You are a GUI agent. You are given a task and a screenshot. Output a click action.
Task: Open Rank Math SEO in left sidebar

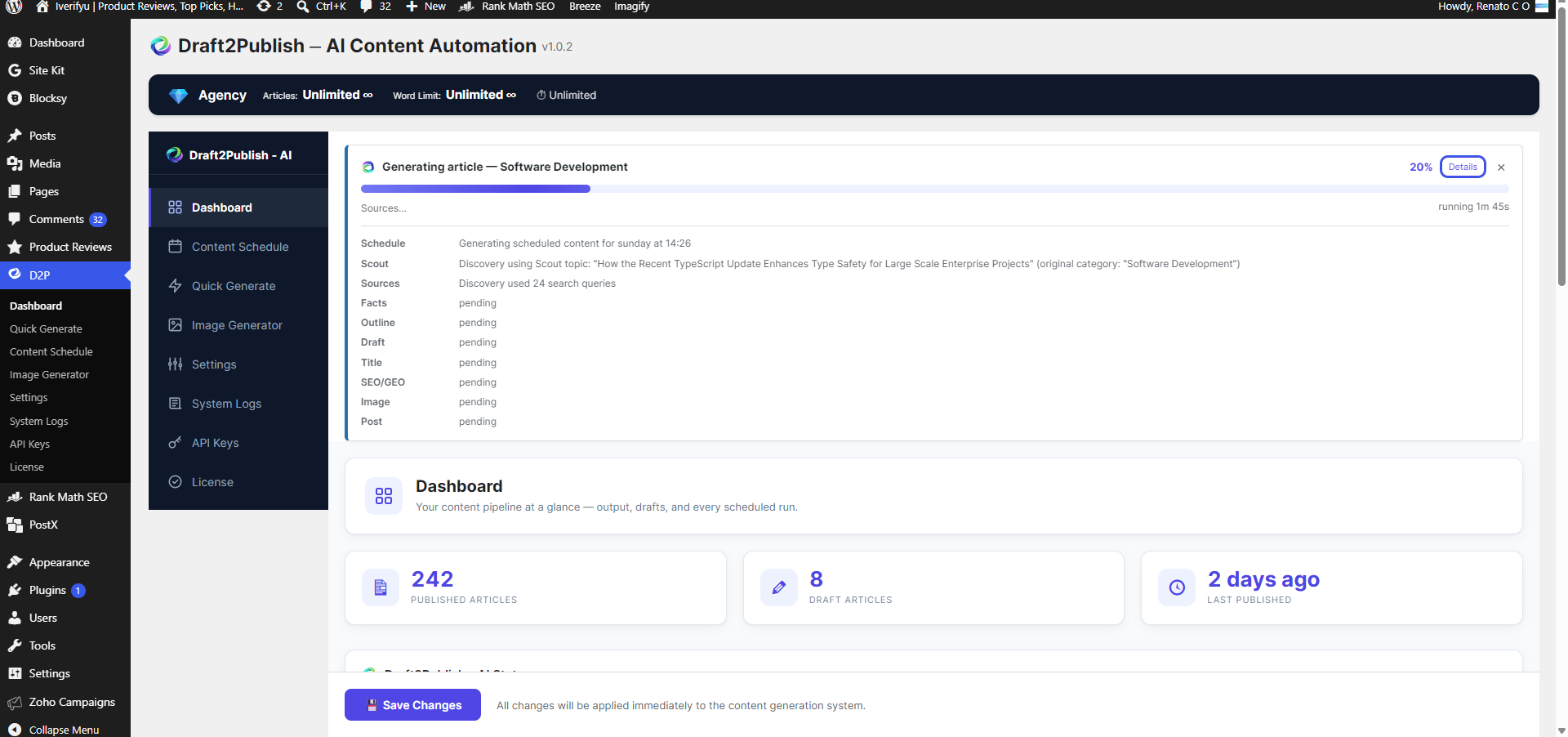(x=65, y=497)
